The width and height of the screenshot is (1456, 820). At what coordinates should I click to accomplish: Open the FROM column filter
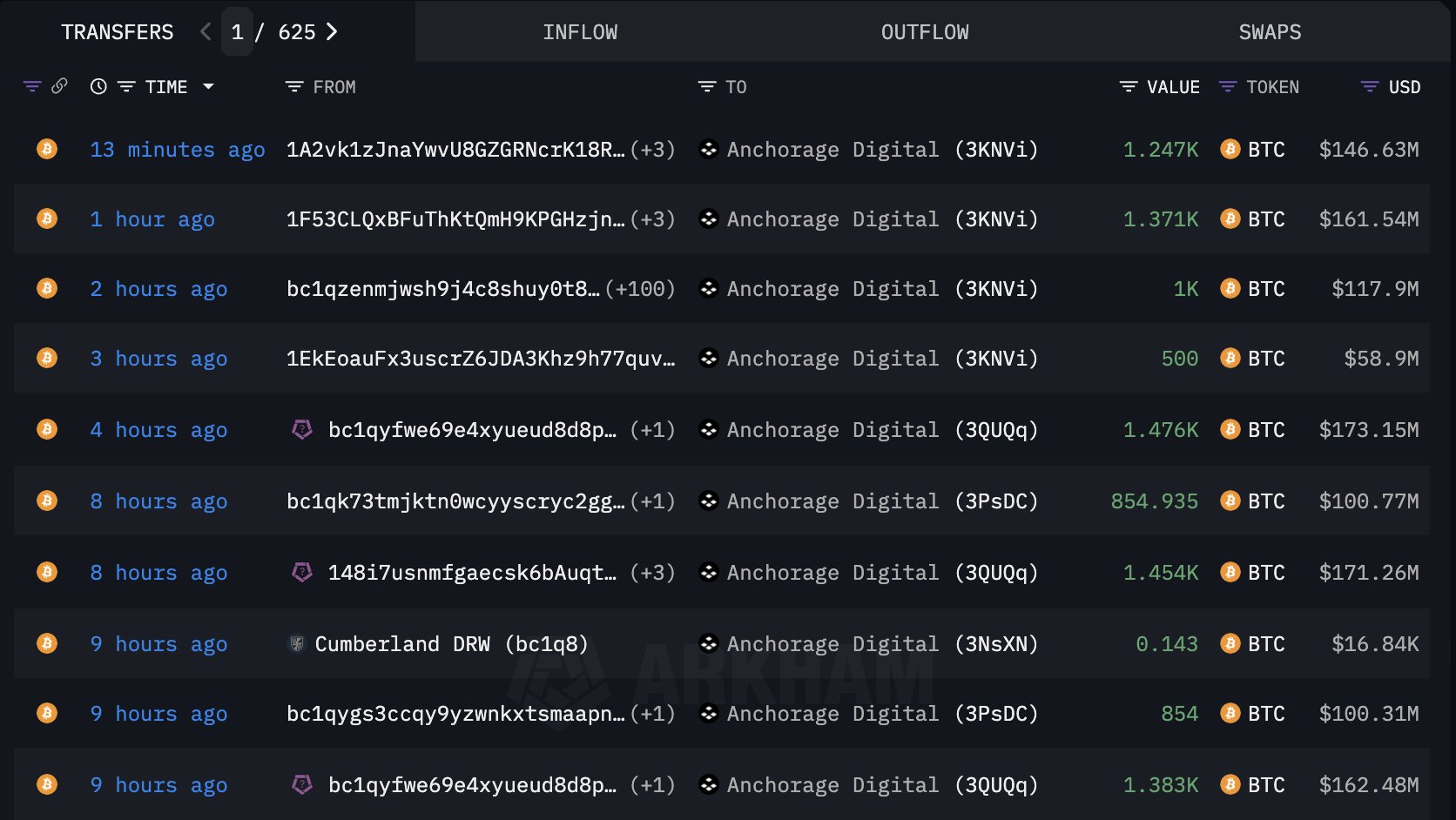pyautogui.click(x=294, y=86)
